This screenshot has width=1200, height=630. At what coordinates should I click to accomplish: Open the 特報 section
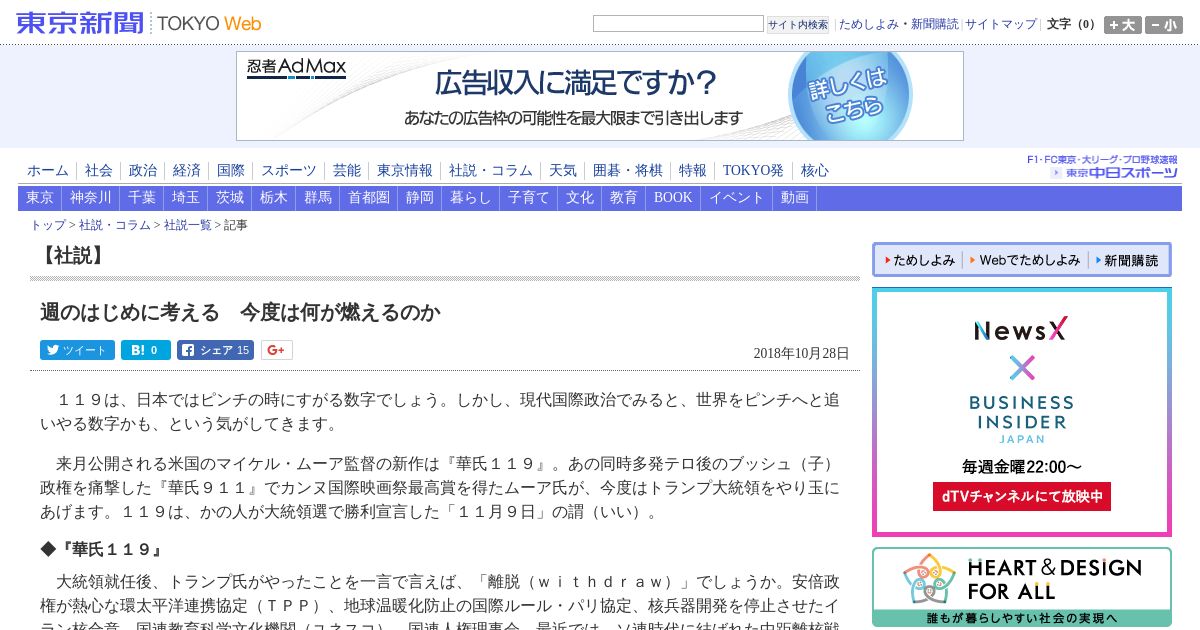pyautogui.click(x=693, y=171)
